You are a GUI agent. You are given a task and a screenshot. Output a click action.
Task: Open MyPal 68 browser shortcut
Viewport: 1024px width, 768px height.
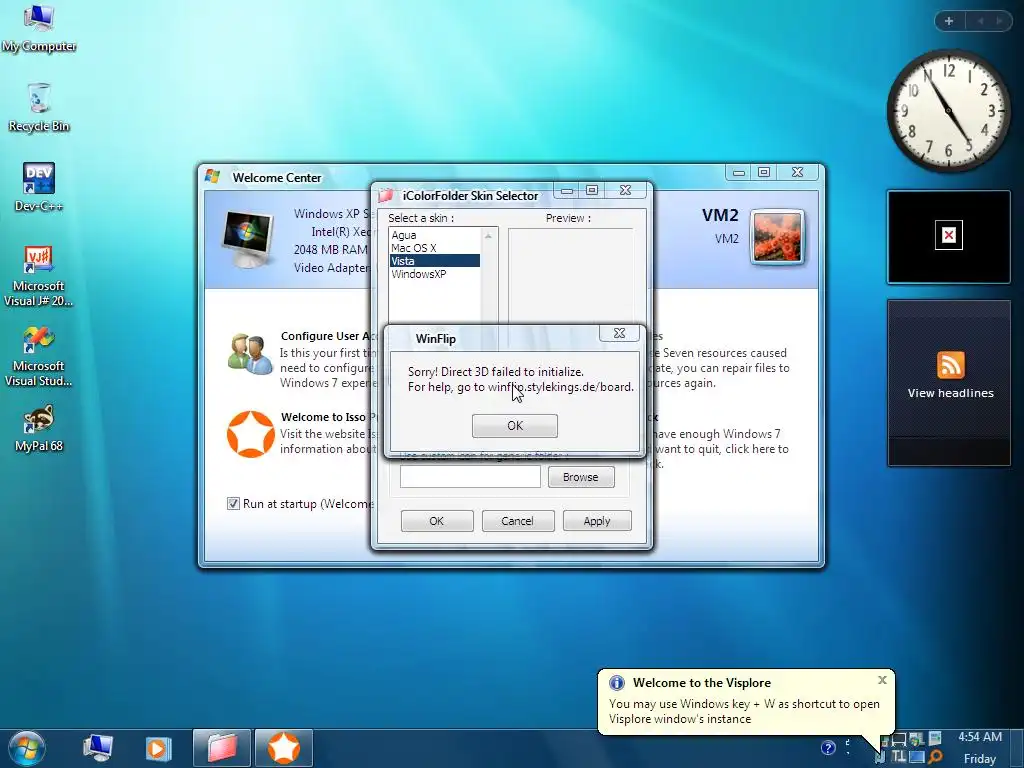click(x=39, y=428)
